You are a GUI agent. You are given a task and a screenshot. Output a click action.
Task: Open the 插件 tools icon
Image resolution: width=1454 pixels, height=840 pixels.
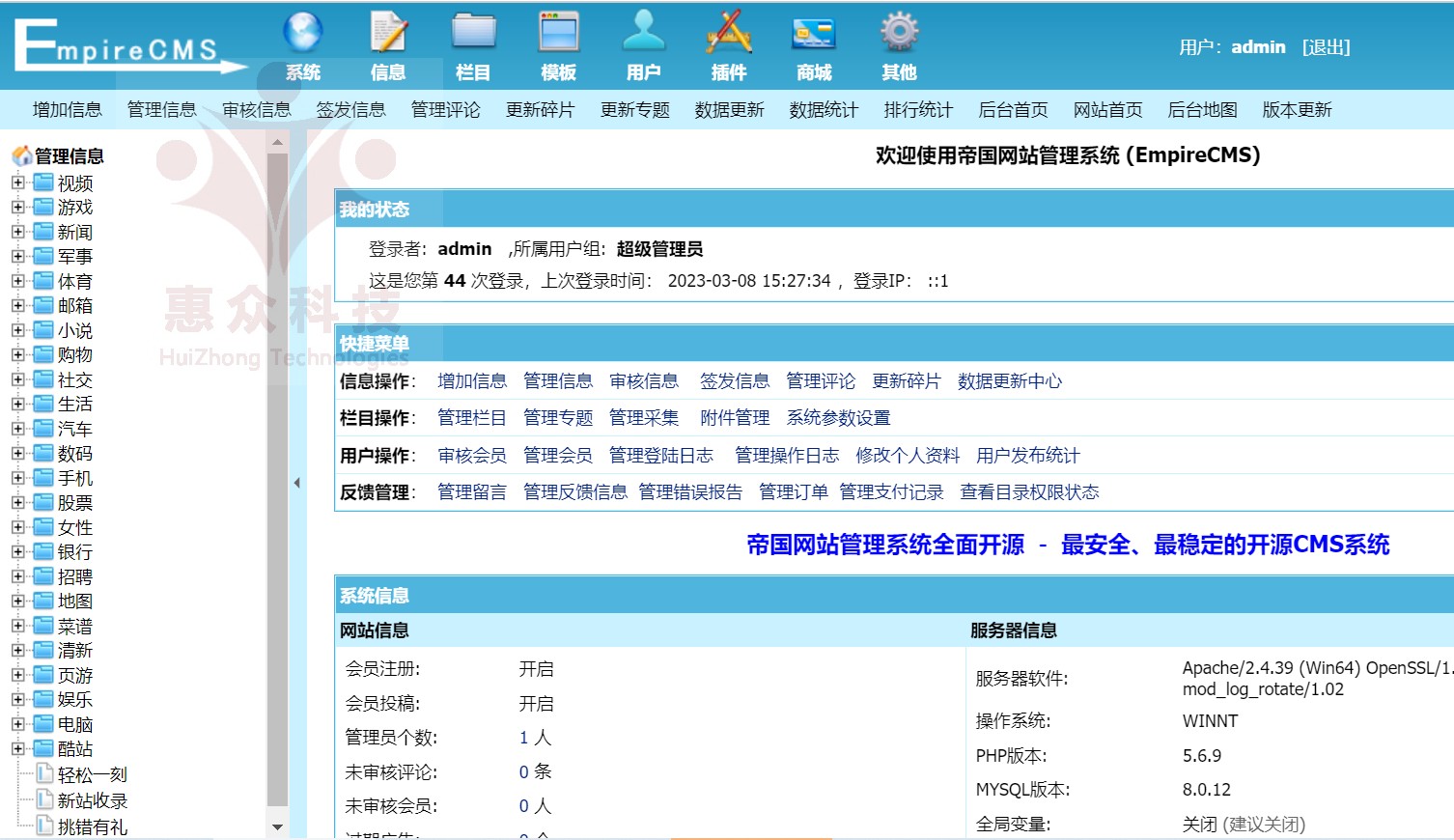pos(729,32)
